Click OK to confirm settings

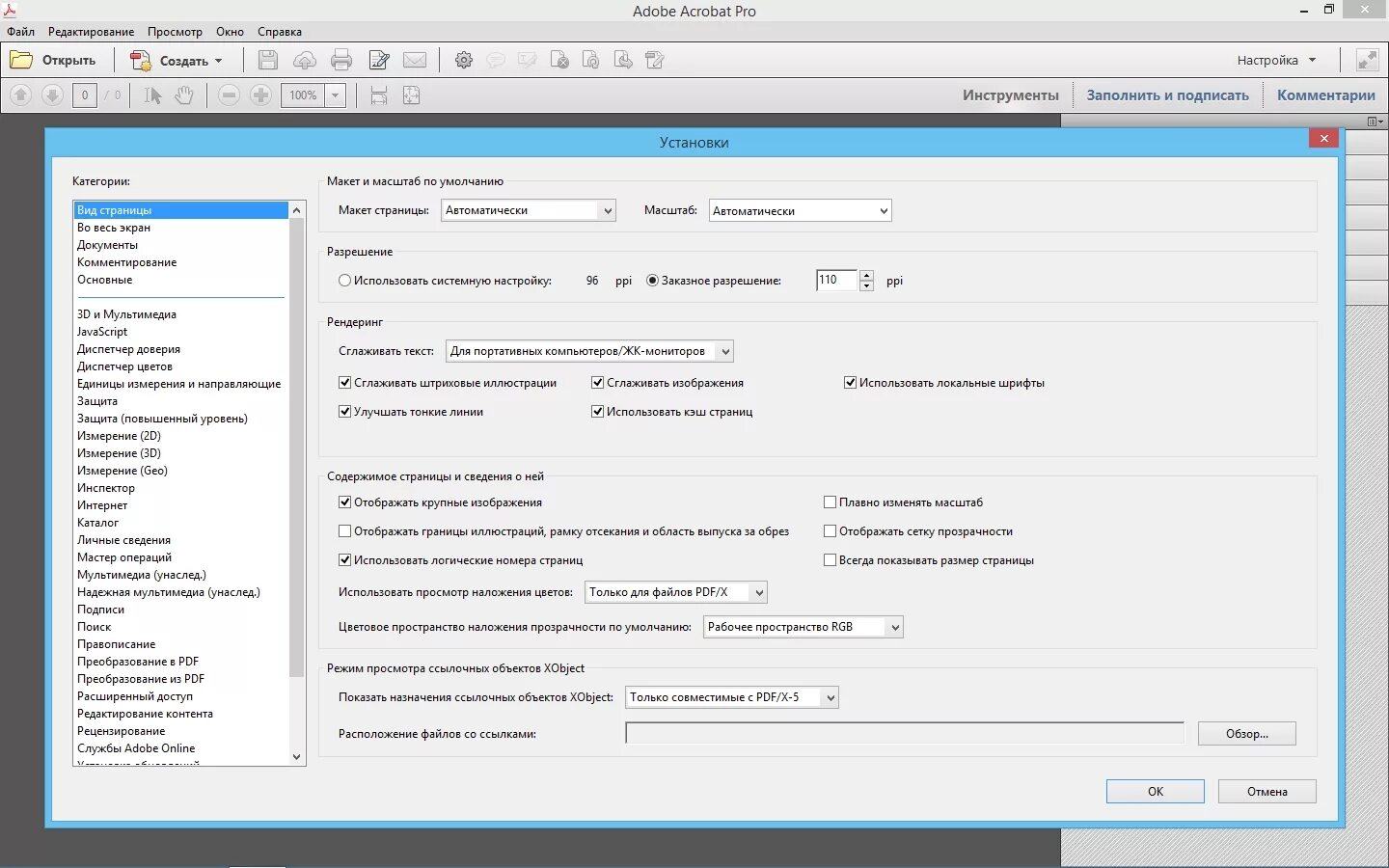click(1156, 791)
